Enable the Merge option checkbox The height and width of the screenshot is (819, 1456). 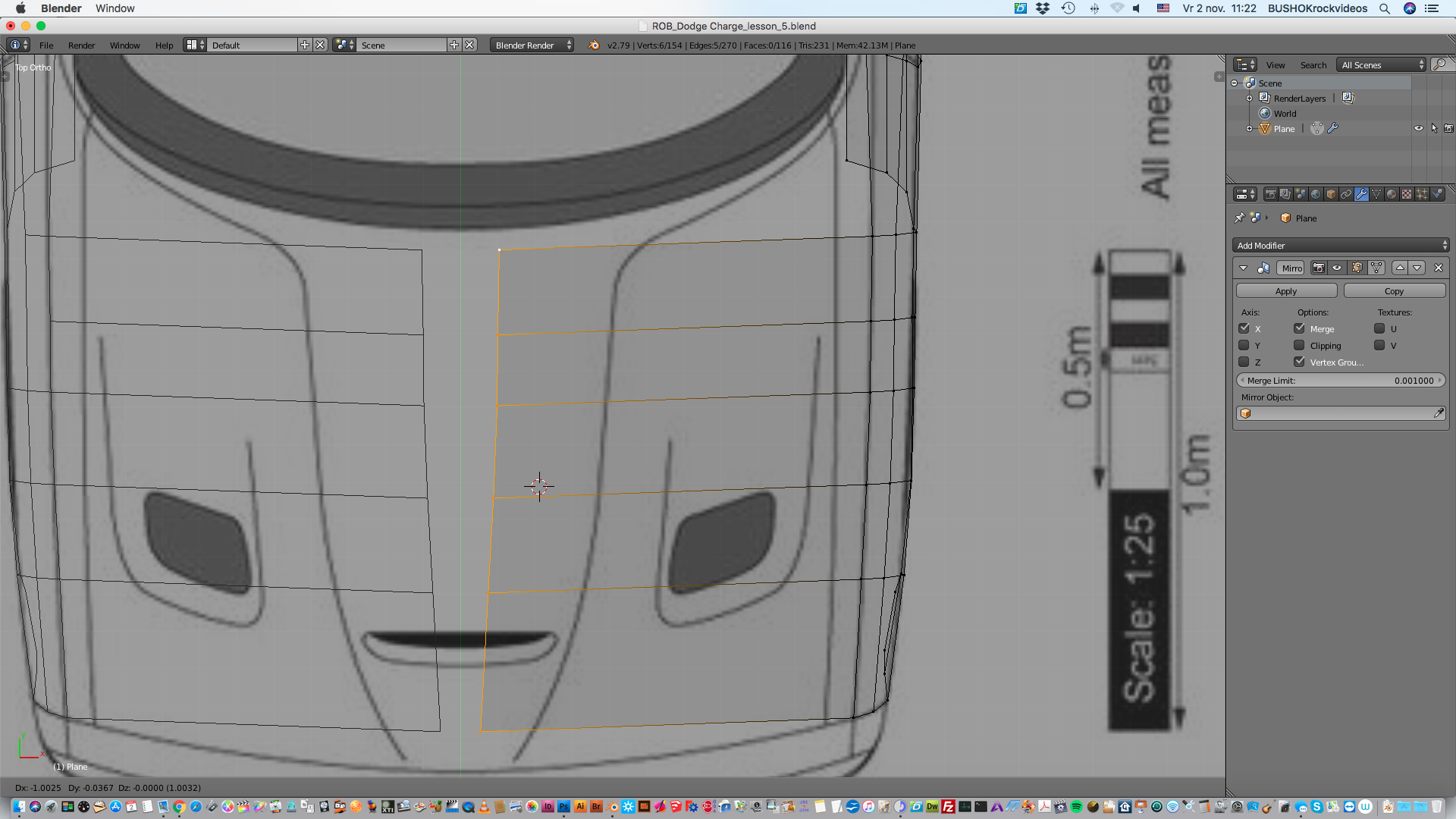tap(1300, 328)
